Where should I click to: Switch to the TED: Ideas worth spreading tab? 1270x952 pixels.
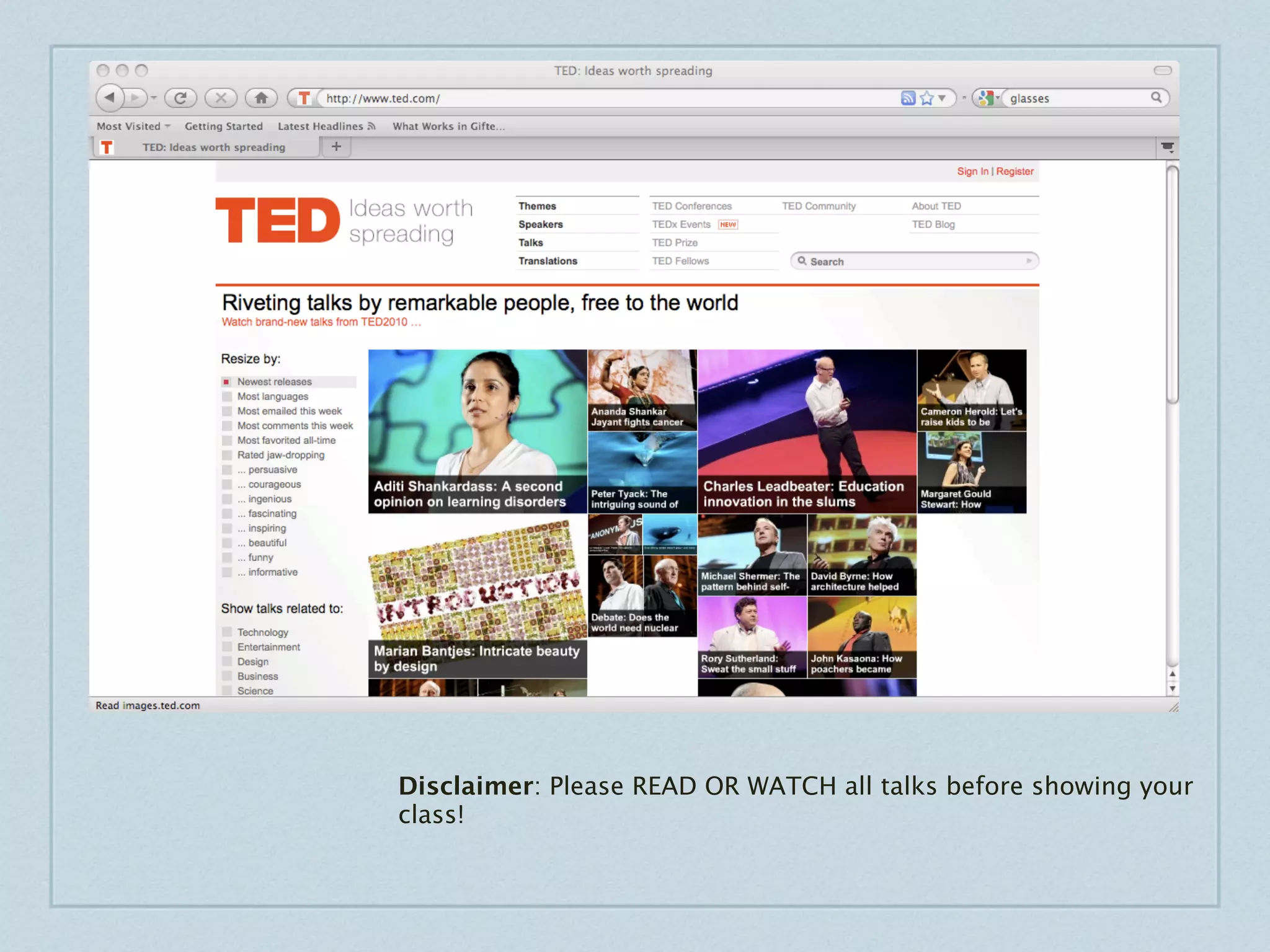tap(213, 147)
